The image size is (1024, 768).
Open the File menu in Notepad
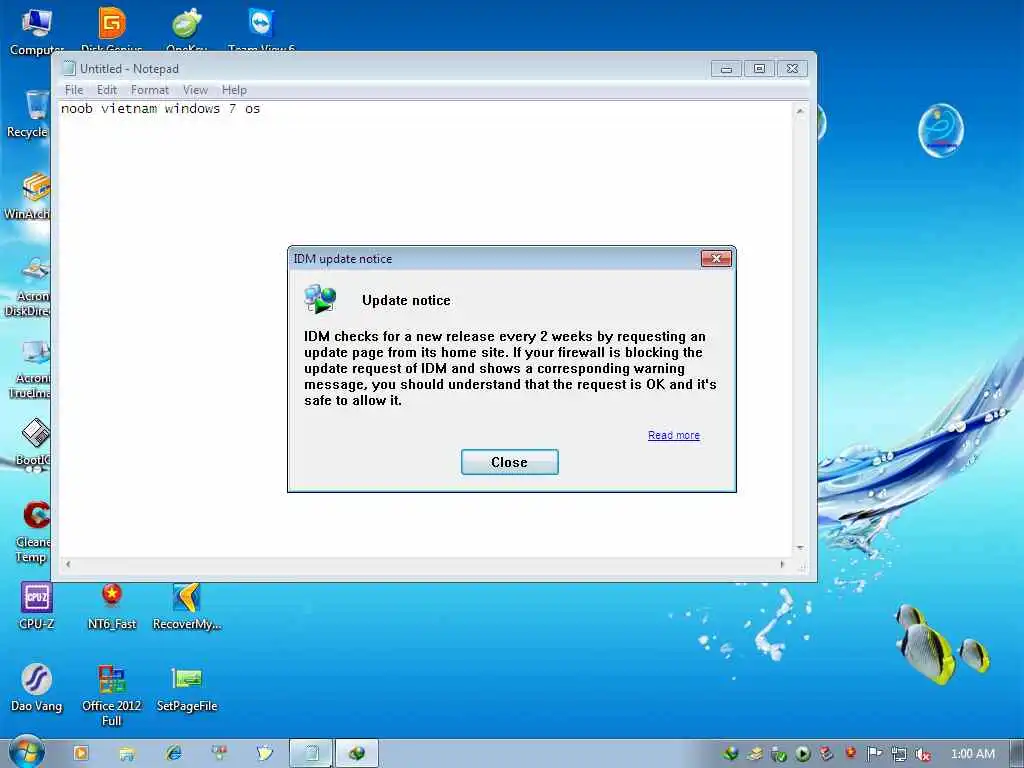(74, 89)
